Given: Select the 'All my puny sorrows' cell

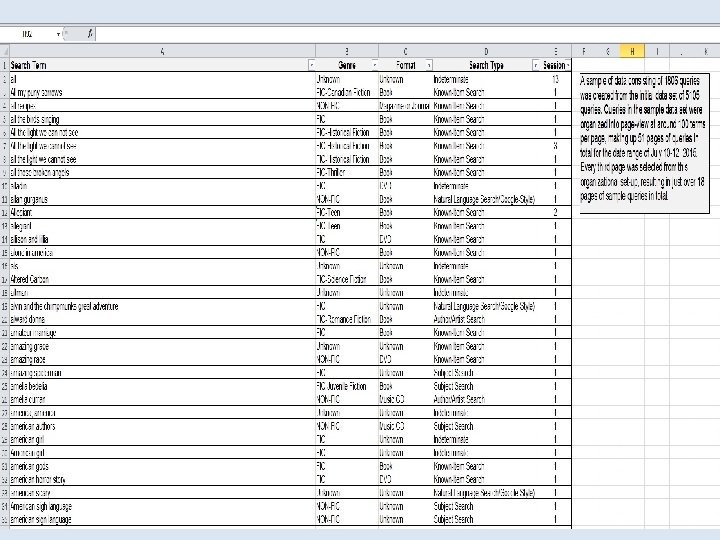Looking at the screenshot, I should [163, 92].
